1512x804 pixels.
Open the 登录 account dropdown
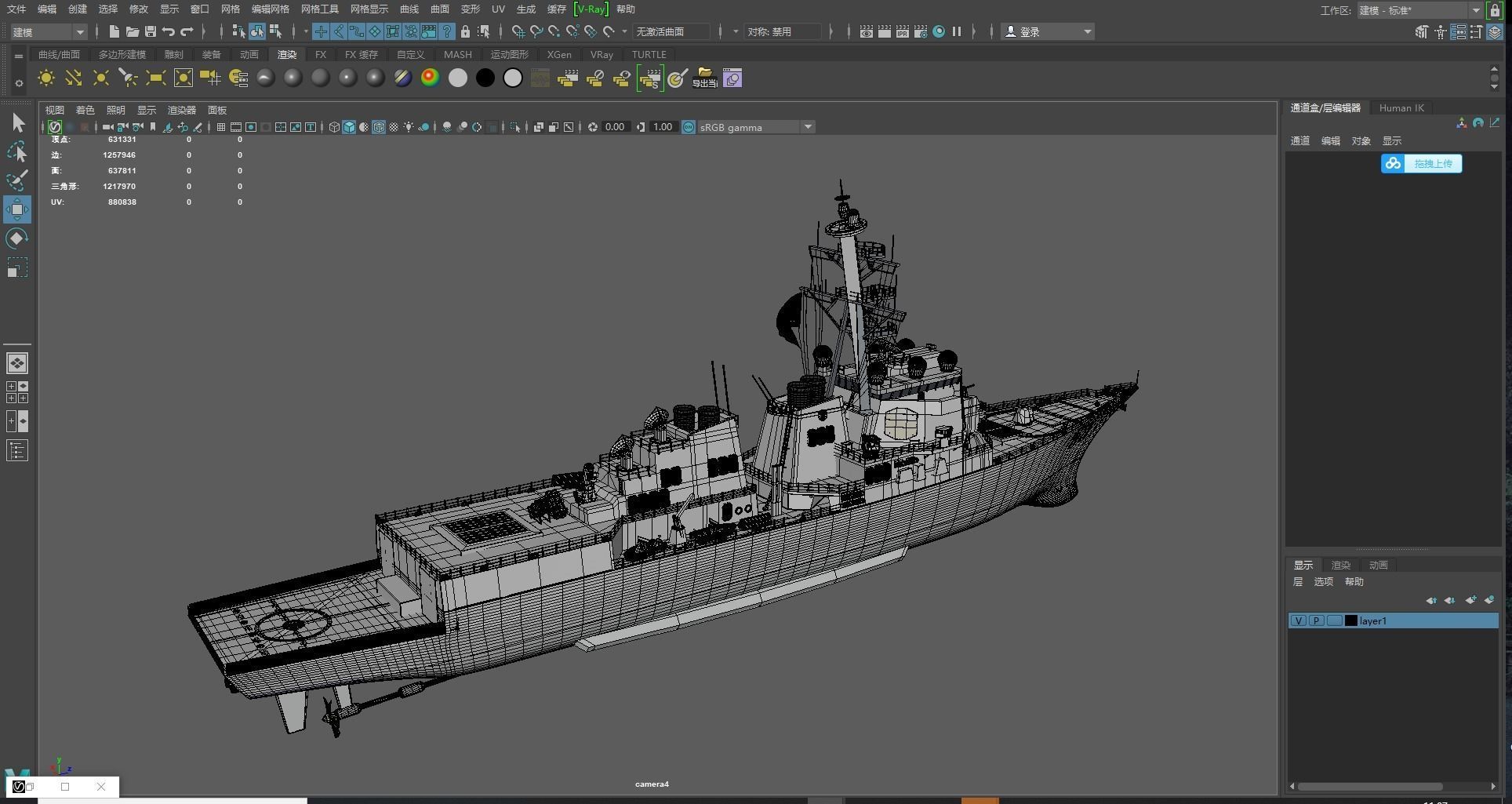coord(1048,31)
